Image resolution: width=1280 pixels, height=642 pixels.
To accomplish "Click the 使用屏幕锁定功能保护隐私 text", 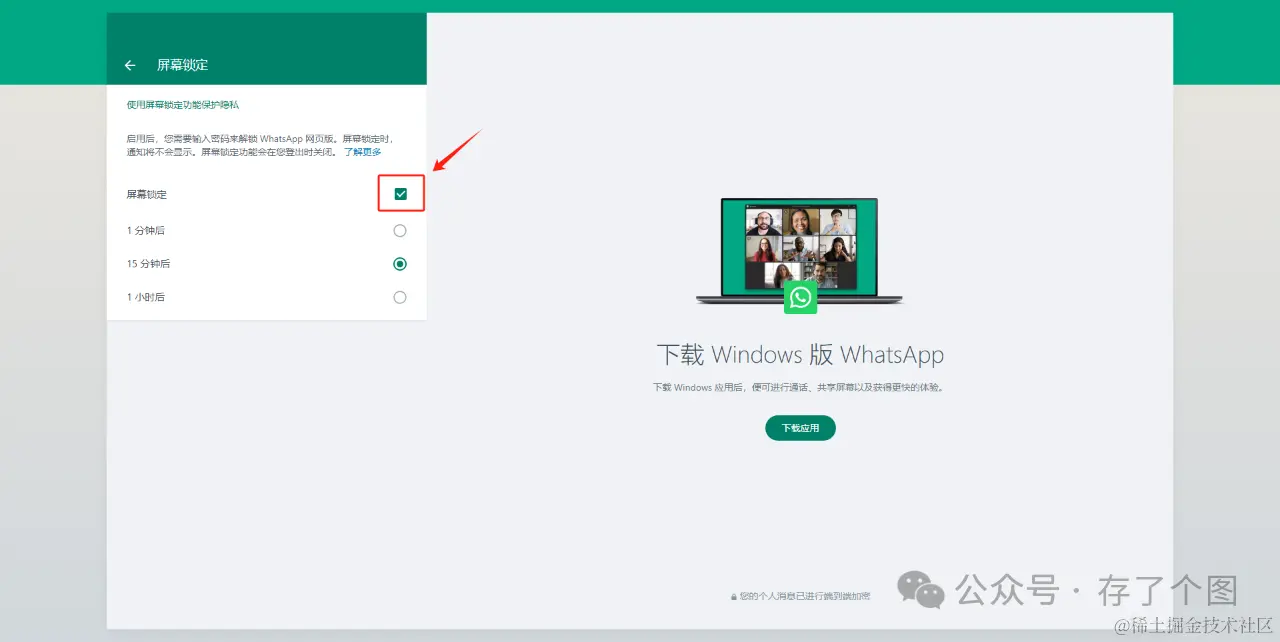I will click(183, 104).
